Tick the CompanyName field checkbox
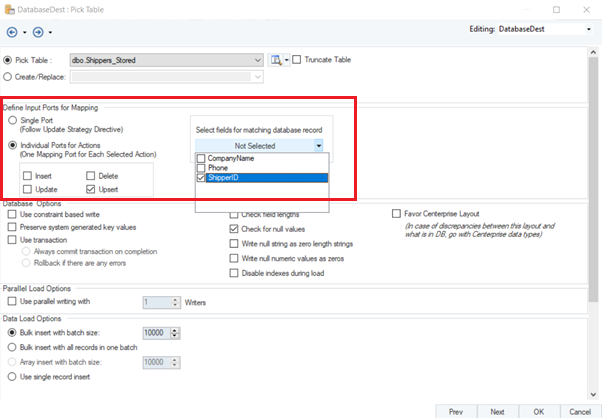The image size is (602, 418). point(202,159)
